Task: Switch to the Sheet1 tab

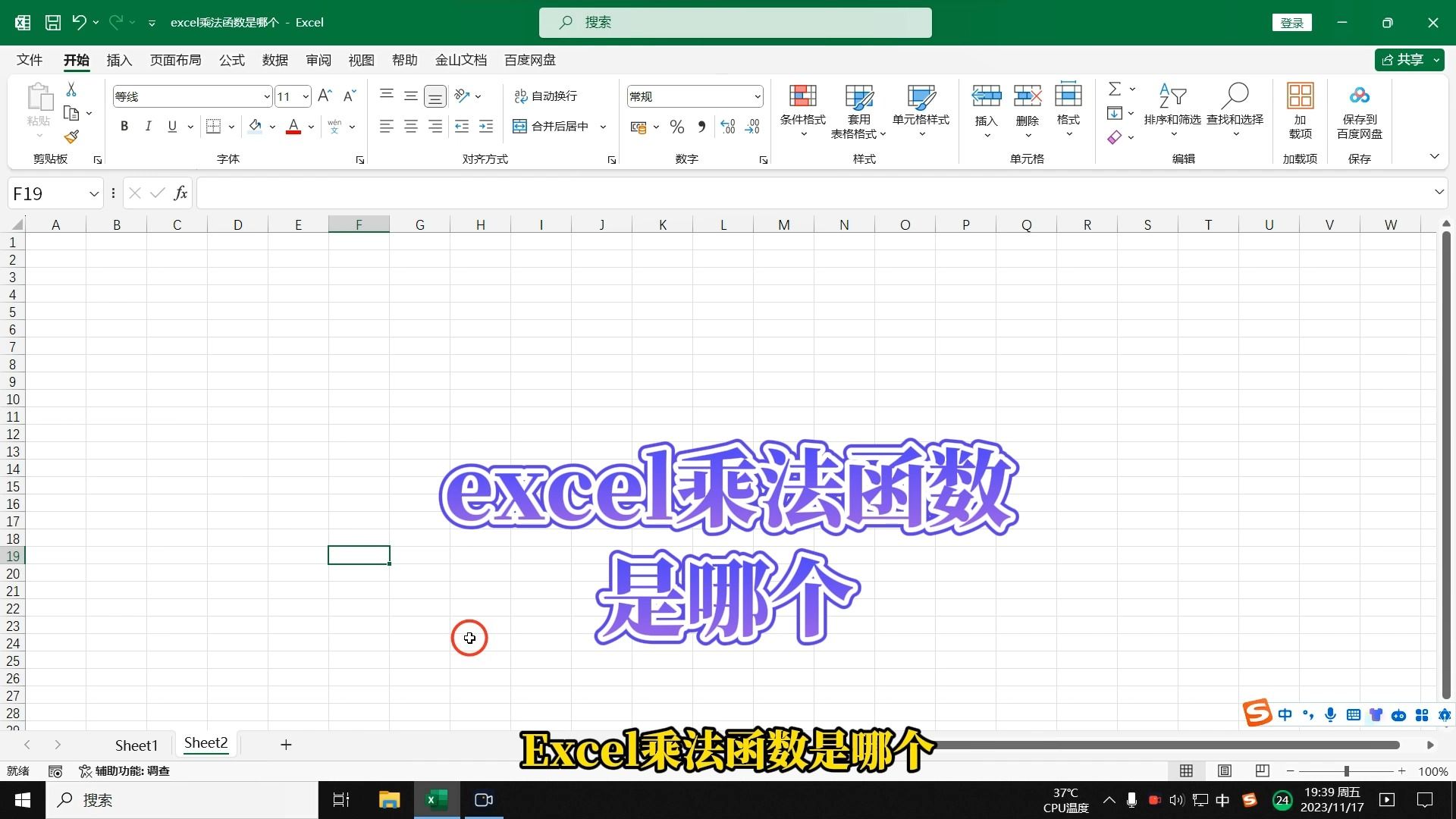Action: tap(136, 745)
